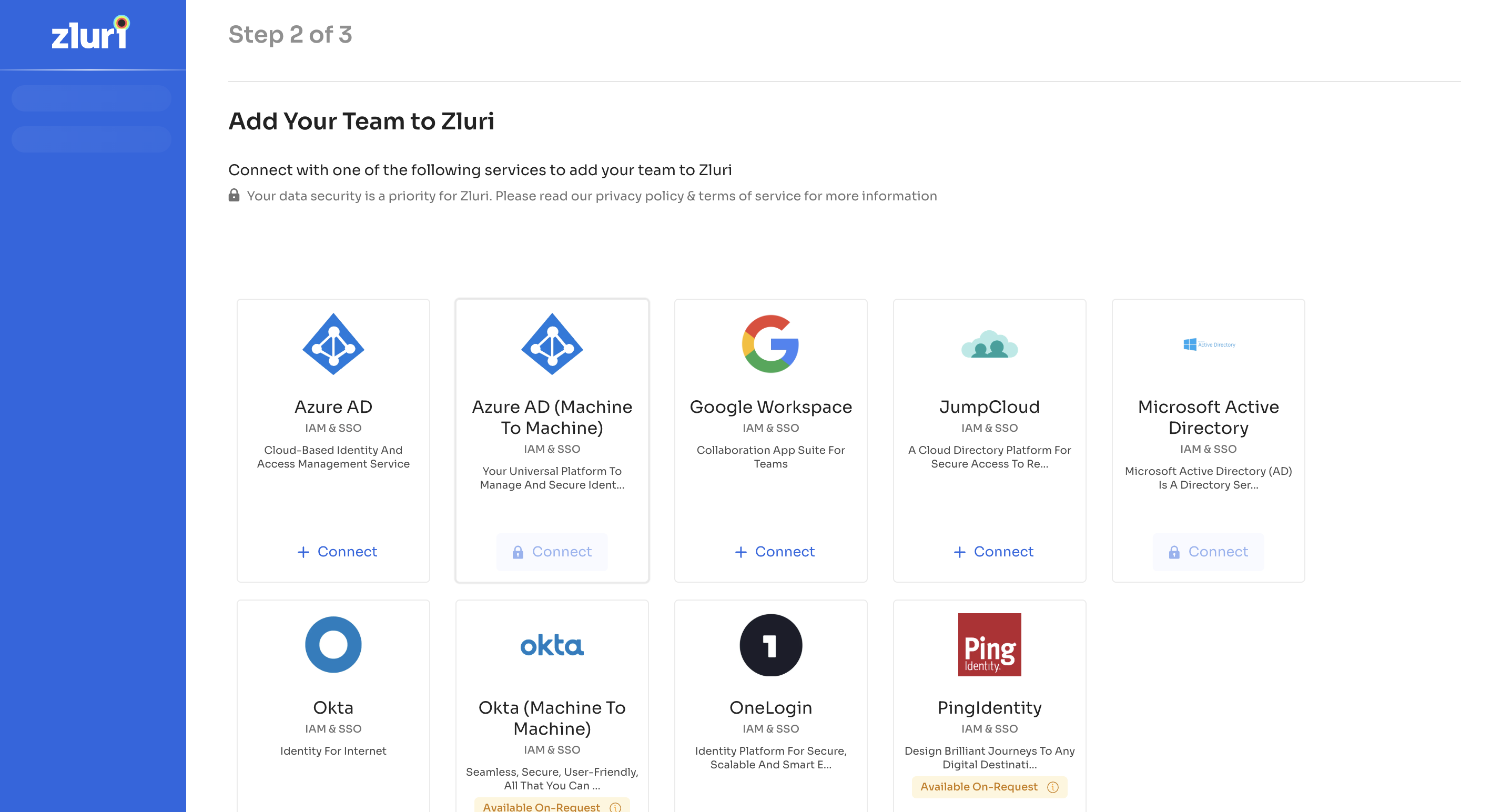This screenshot has width=1501, height=812.
Task: Click locked Connect for Azure AD Machine To Machine
Action: [551, 551]
